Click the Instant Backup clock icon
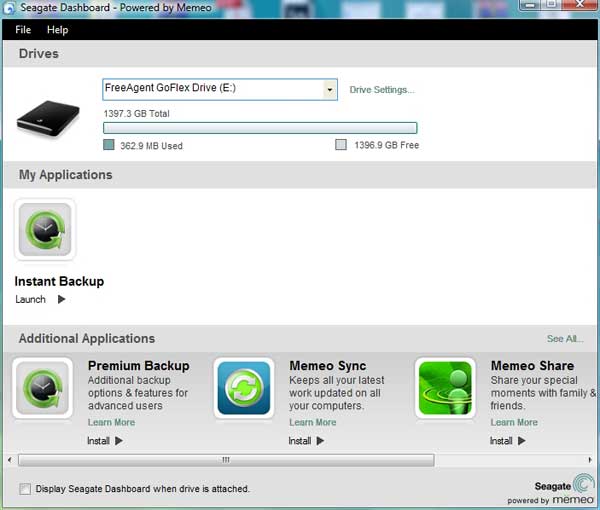This screenshot has width=600, height=510. pos(45,230)
